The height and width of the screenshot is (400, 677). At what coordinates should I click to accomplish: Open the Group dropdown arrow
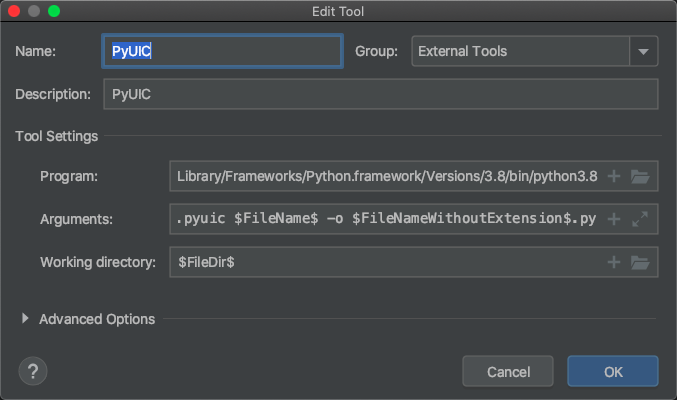(643, 51)
